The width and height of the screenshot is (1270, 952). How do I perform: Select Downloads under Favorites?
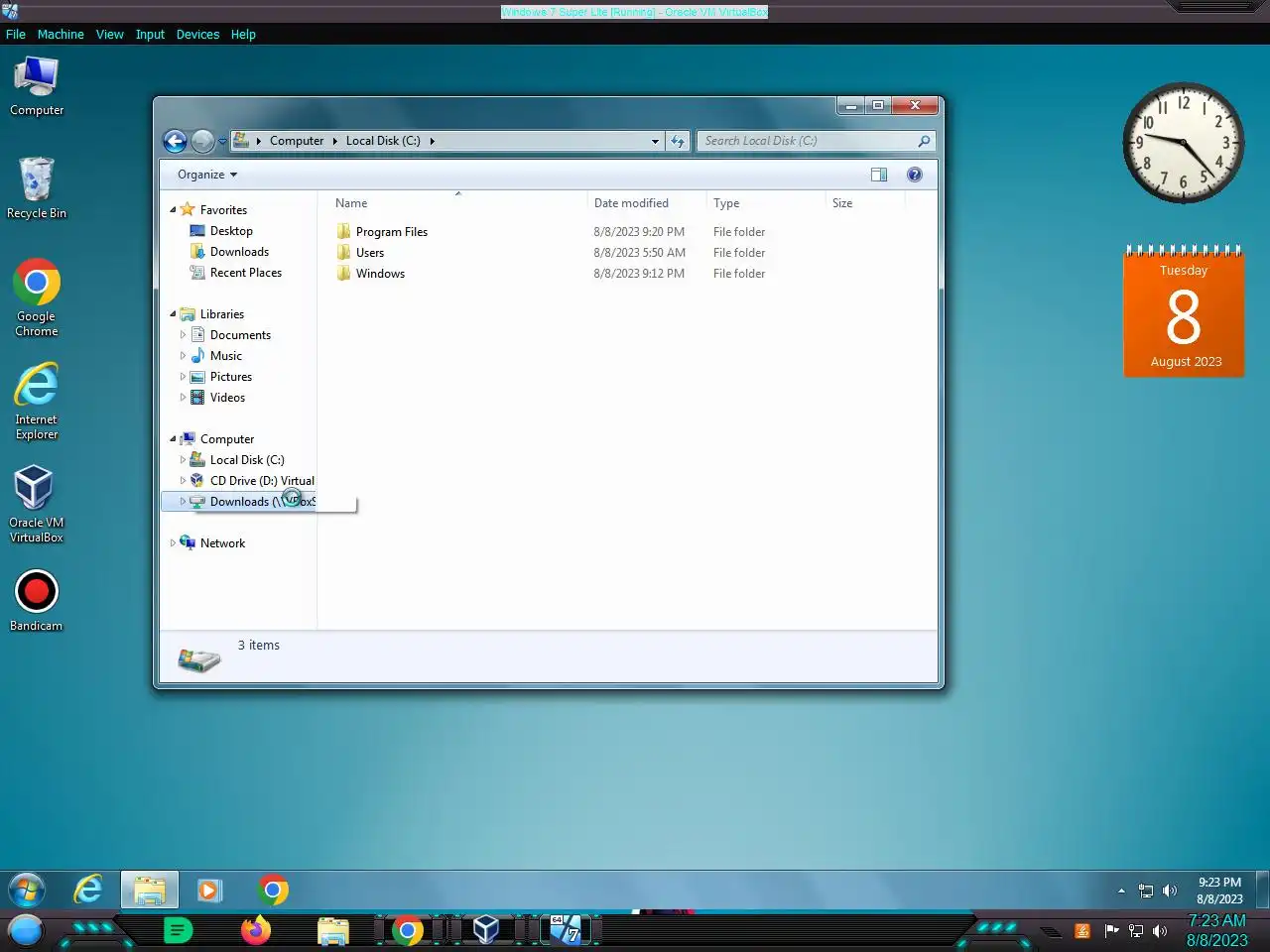point(239,252)
